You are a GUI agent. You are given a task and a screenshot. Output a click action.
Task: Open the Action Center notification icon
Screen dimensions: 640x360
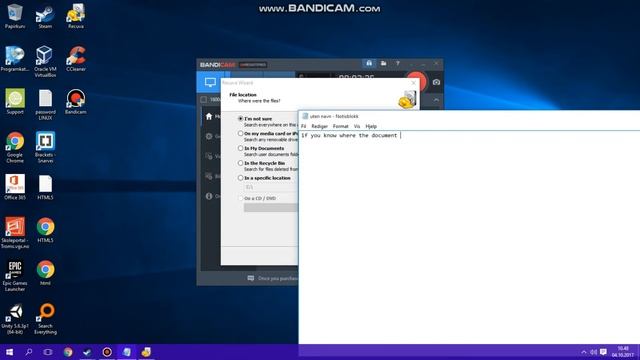click(x=603, y=352)
